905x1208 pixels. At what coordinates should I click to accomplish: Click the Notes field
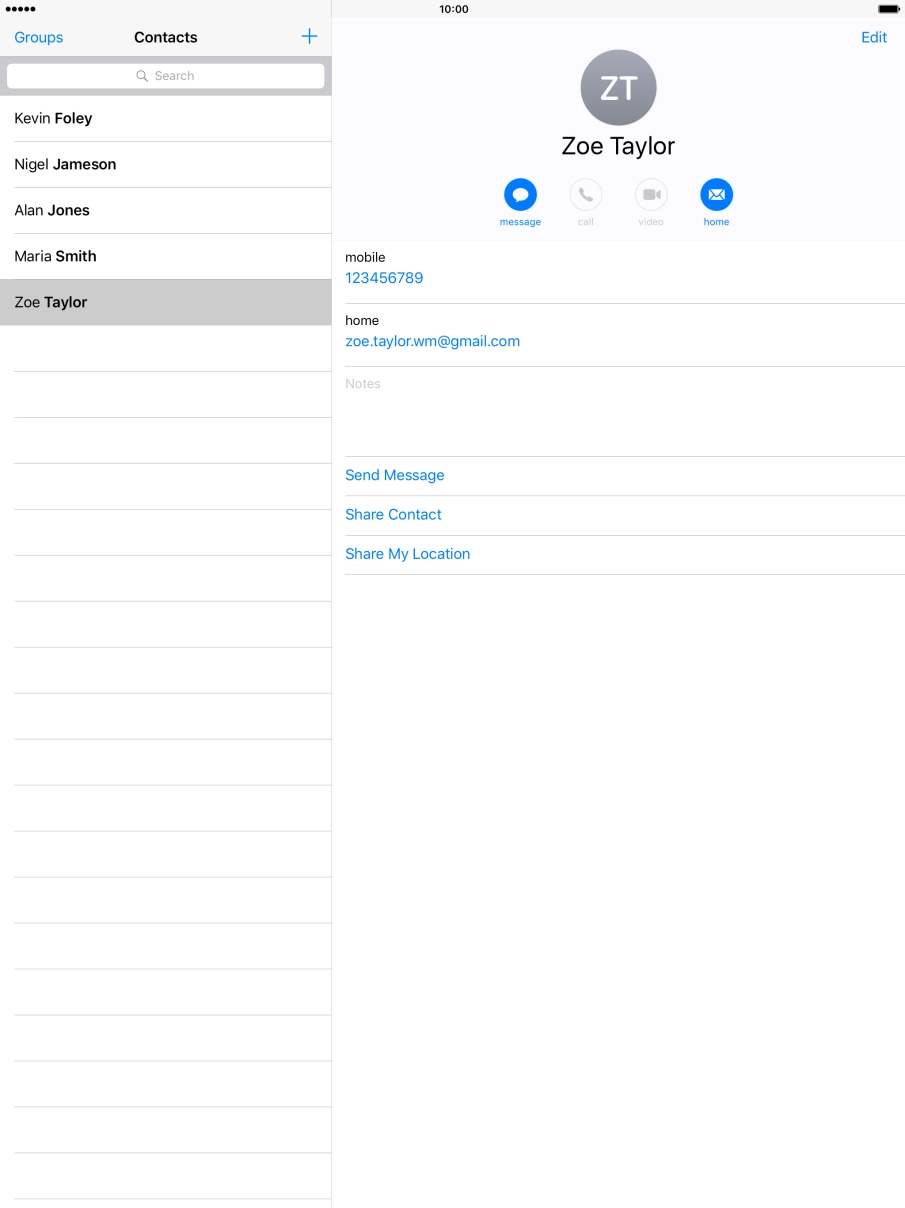620,410
